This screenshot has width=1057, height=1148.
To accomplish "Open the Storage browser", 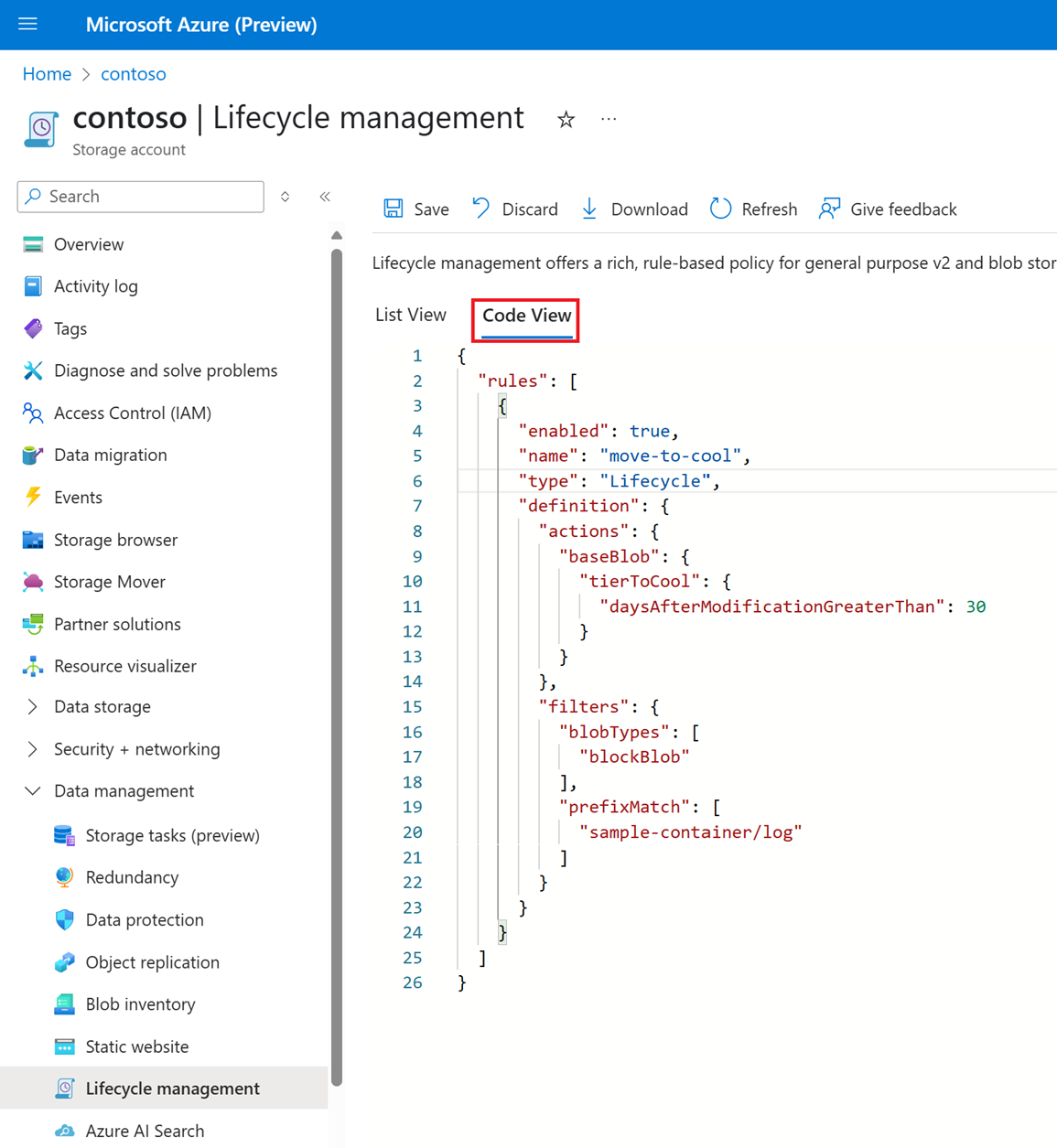I will coord(114,540).
